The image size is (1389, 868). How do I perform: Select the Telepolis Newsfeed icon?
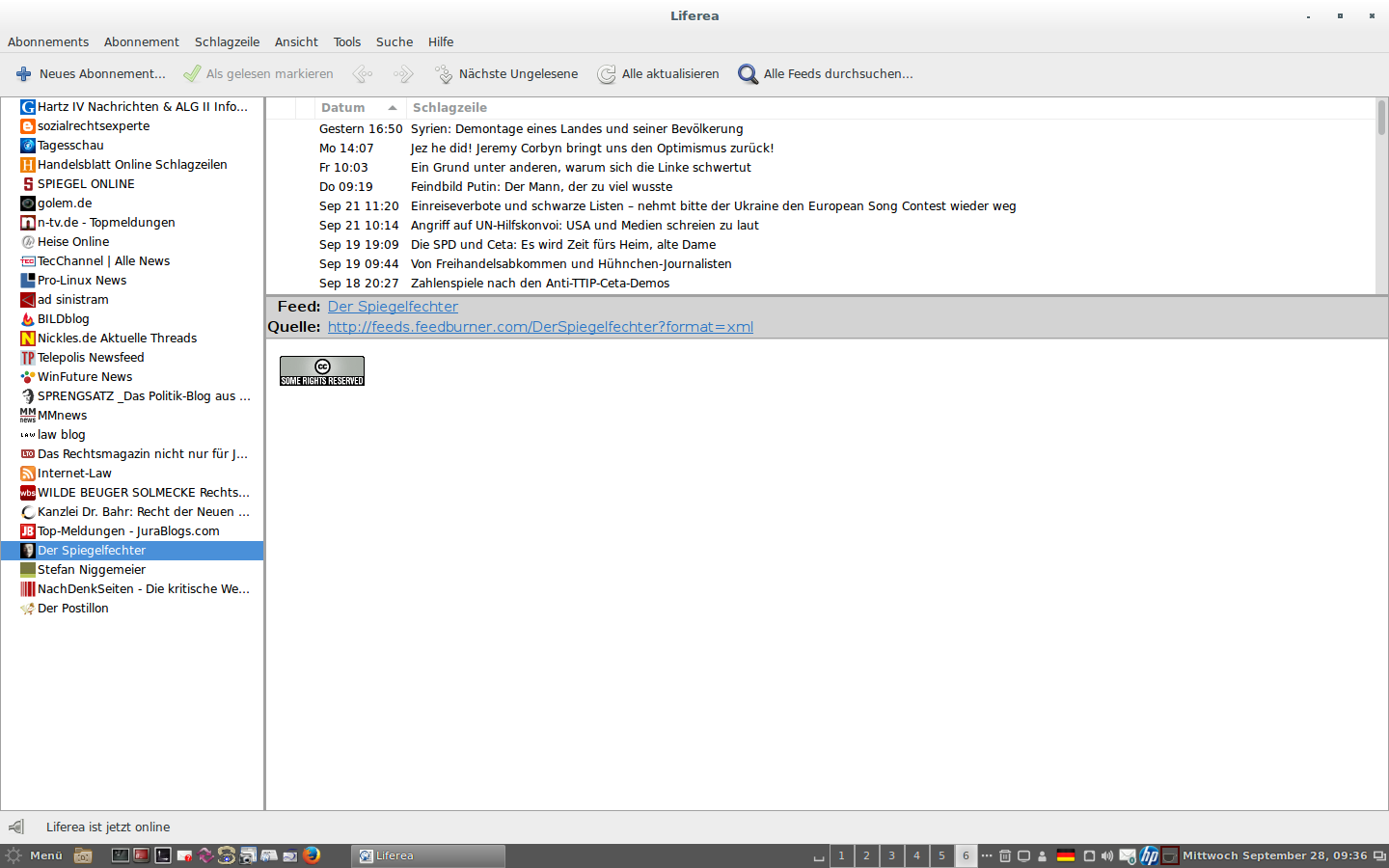(x=28, y=358)
